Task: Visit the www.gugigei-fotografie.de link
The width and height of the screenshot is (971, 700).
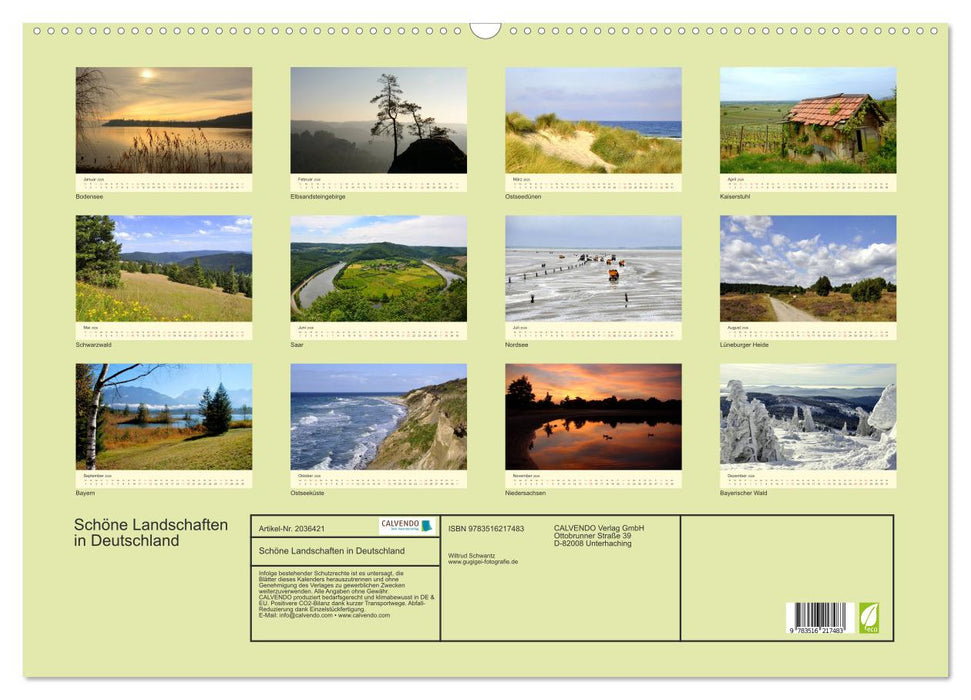Action: point(483,562)
